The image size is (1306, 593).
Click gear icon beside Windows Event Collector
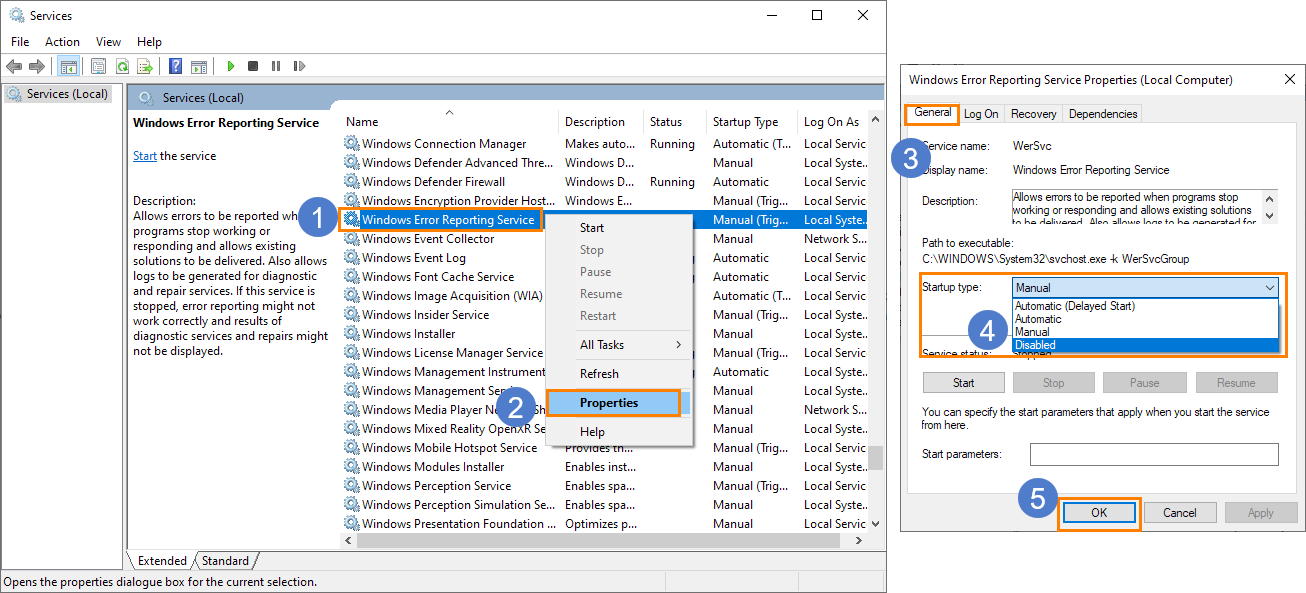[351, 238]
